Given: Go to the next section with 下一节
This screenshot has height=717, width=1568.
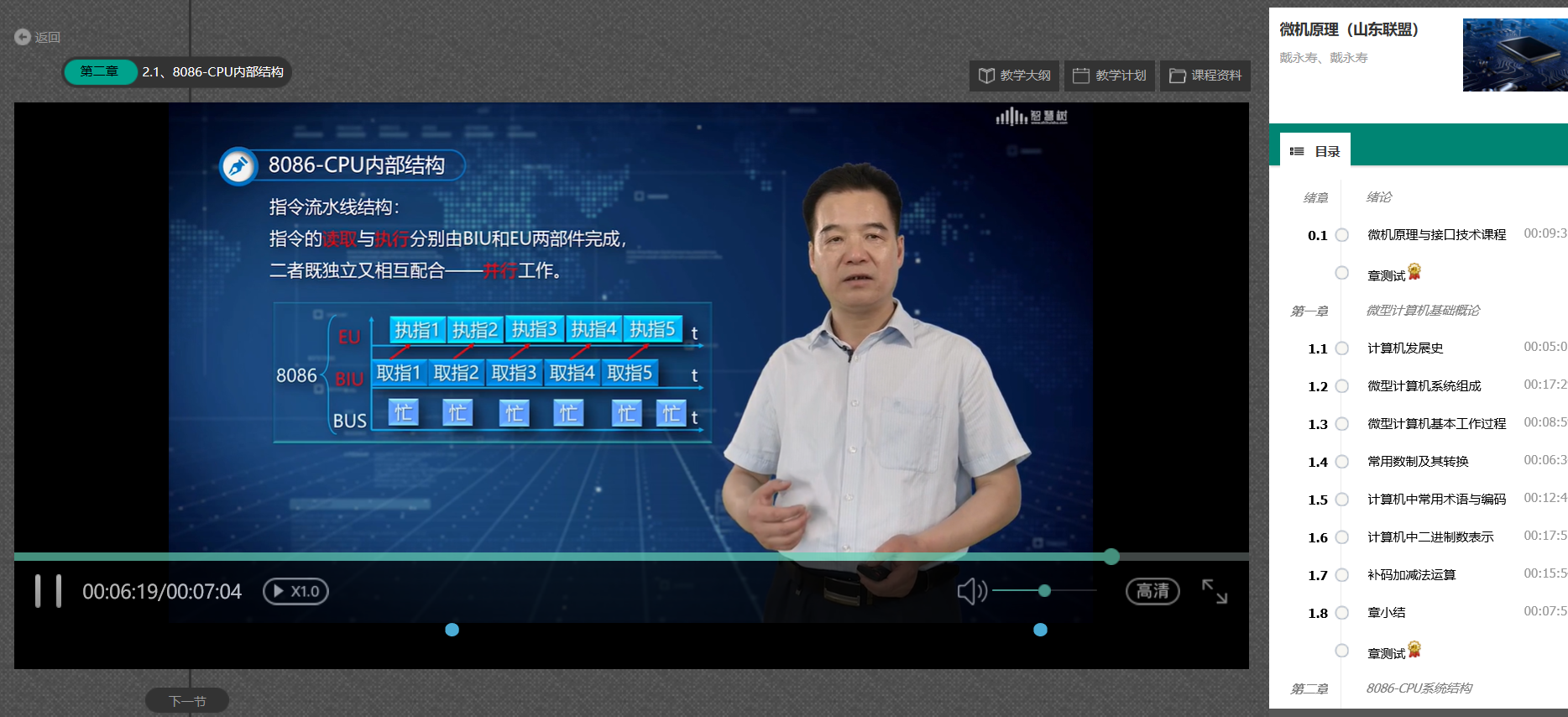Looking at the screenshot, I should (187, 701).
